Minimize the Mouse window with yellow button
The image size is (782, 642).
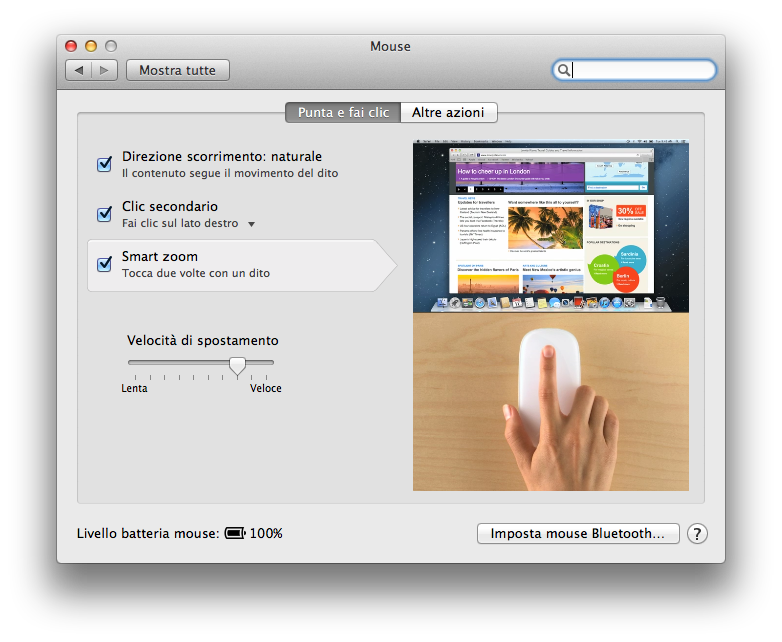click(91, 46)
